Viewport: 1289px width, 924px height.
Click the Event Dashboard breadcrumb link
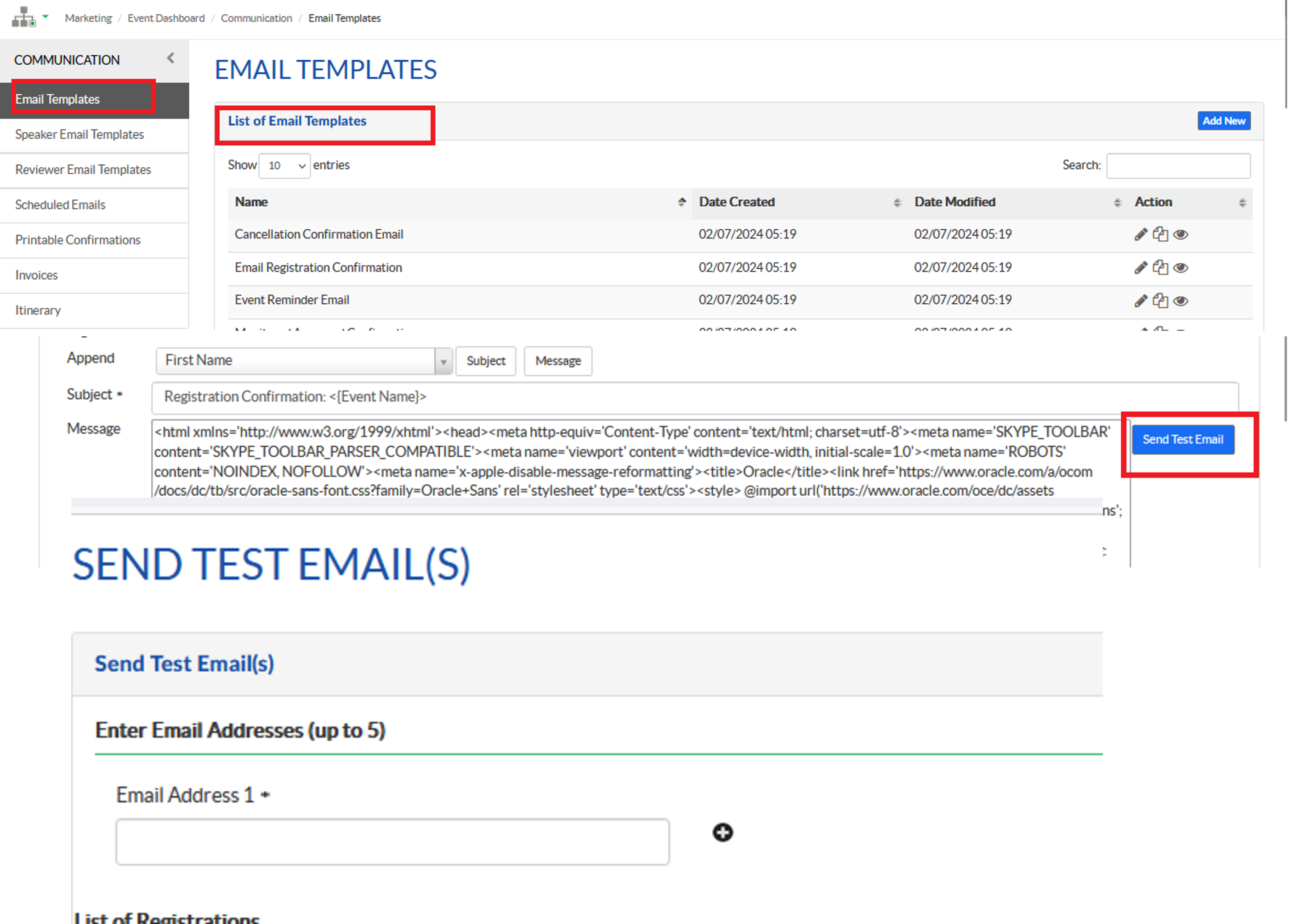(x=166, y=18)
